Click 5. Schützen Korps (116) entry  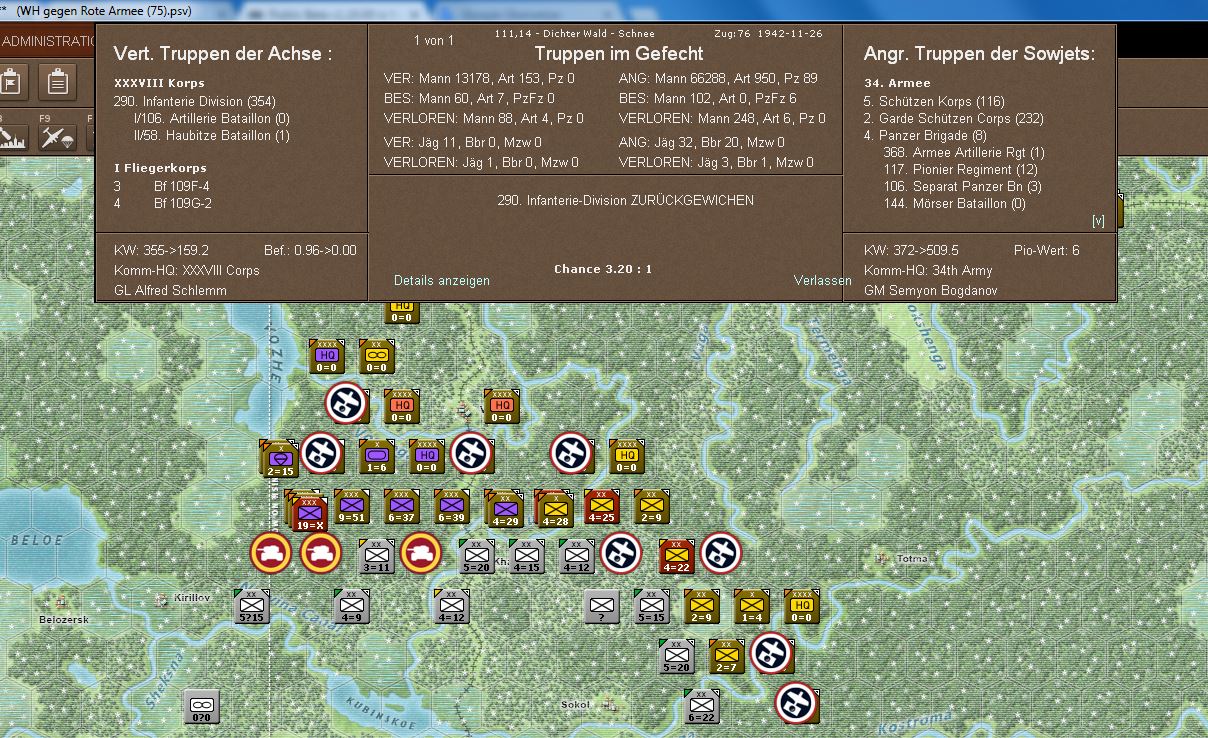point(934,101)
